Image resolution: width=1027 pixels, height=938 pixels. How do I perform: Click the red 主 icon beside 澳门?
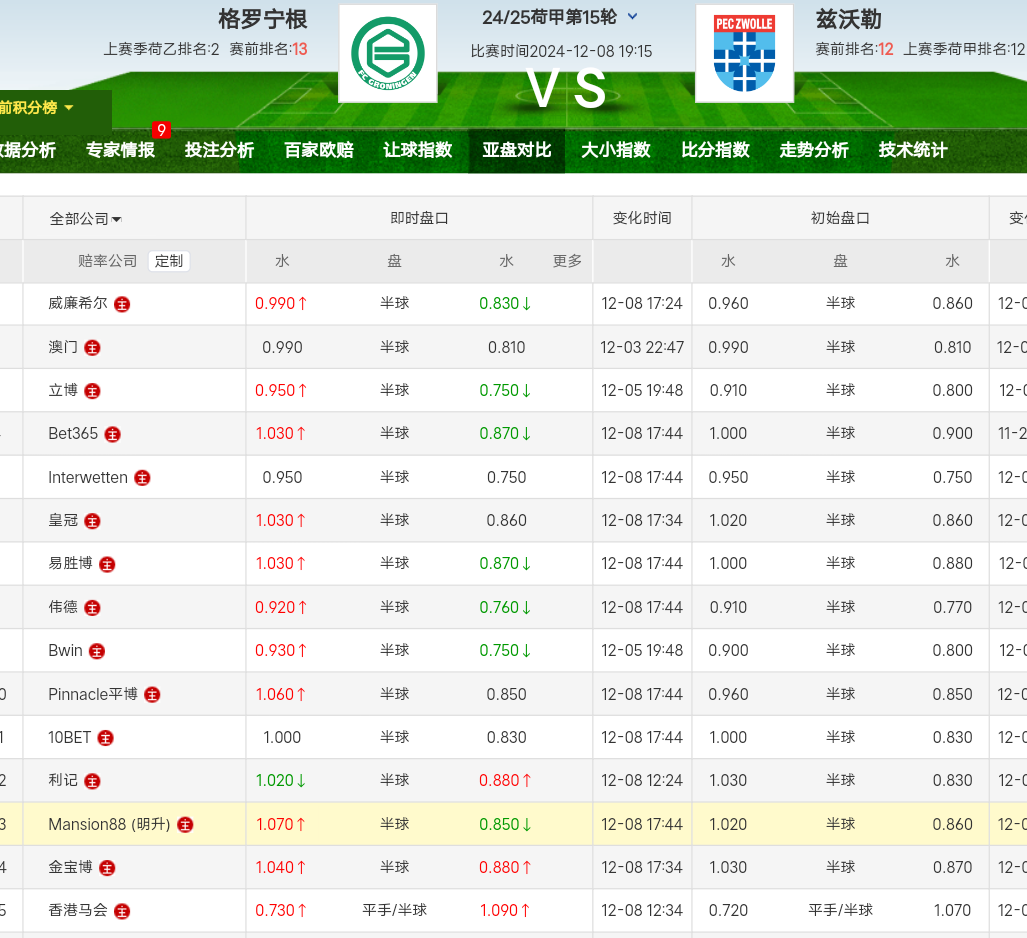coord(92,348)
